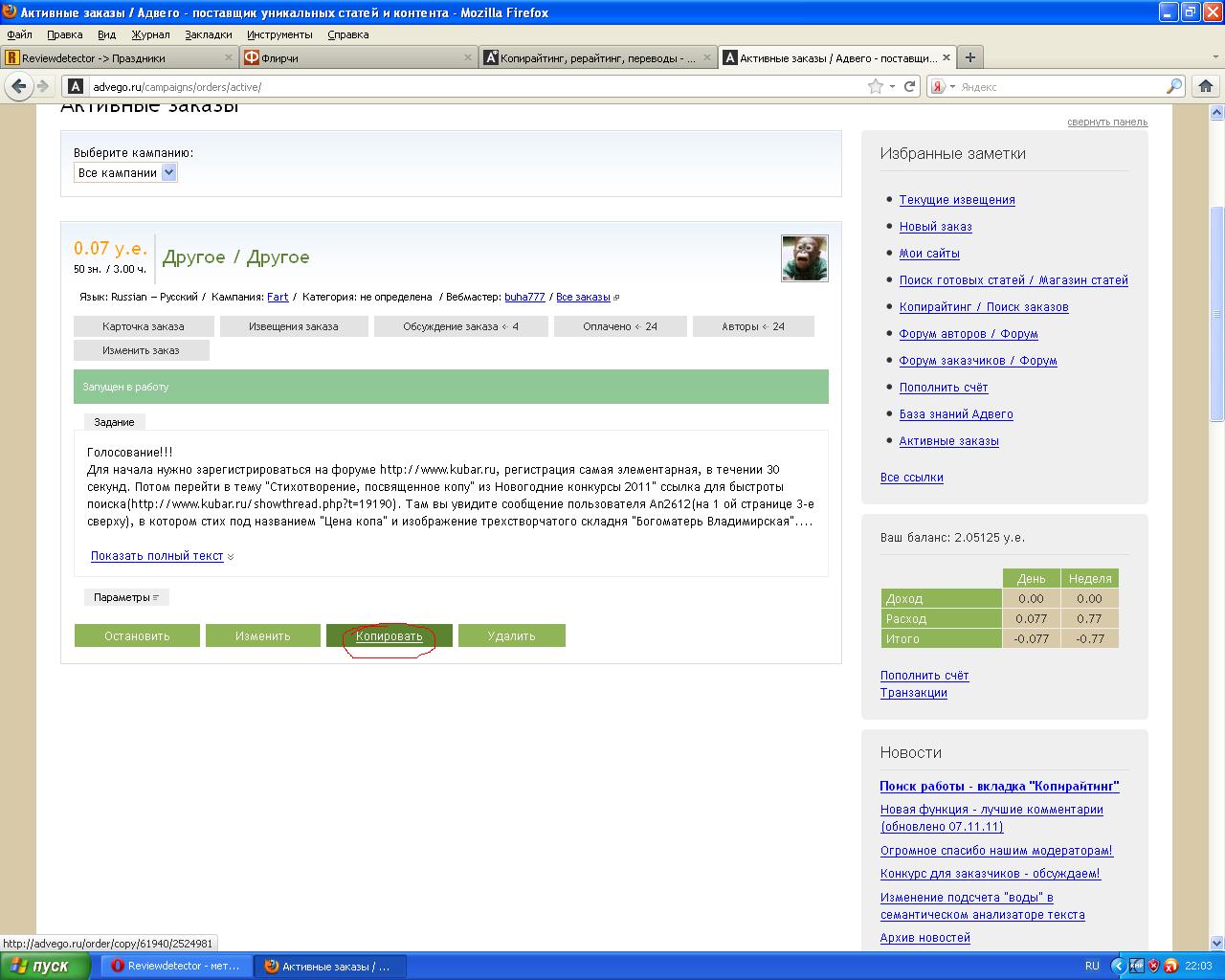Open the search engine selector dropdown
The height and width of the screenshot is (980, 1225).
pos(951,86)
